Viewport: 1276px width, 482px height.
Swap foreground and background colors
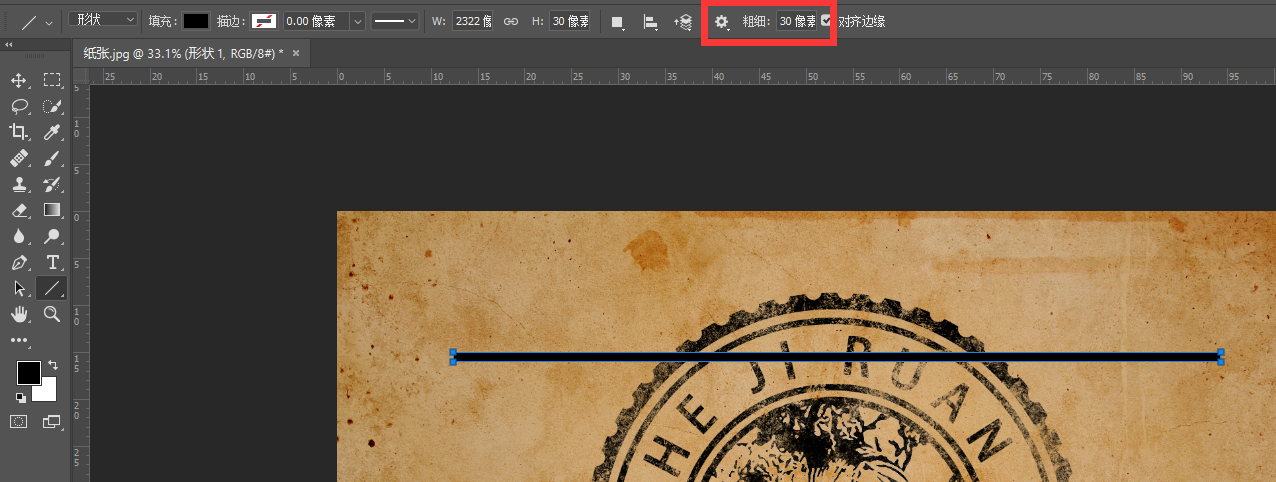[53, 365]
